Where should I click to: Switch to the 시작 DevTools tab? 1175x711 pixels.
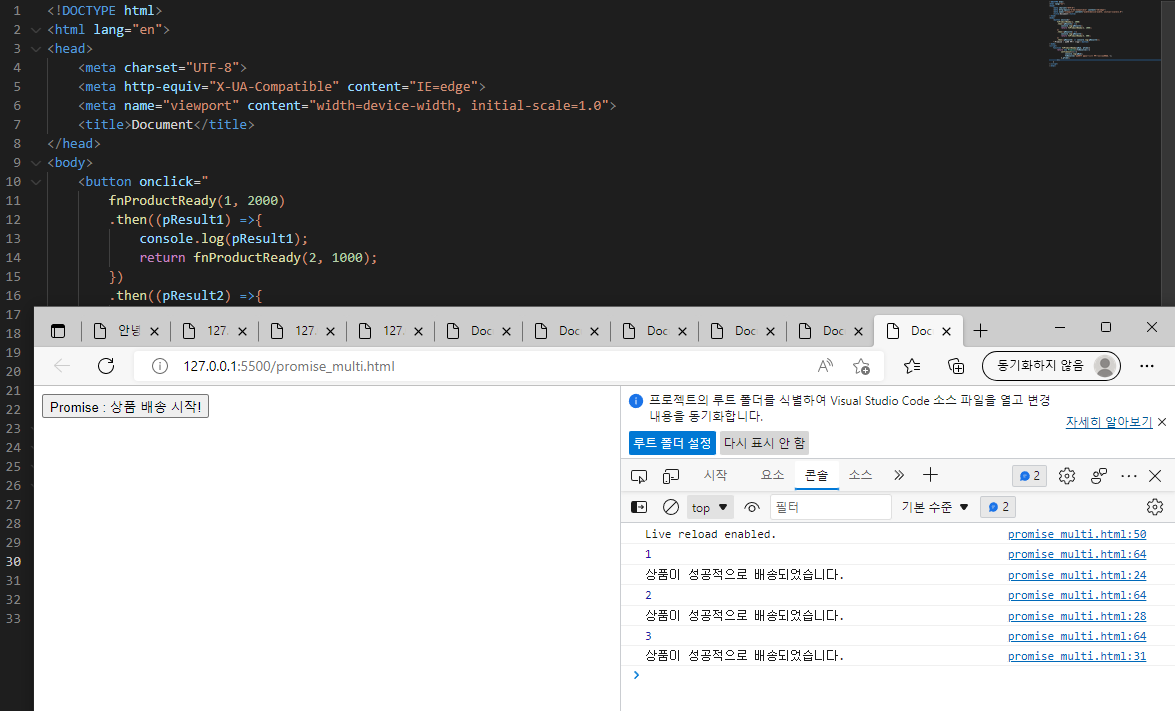click(x=715, y=475)
